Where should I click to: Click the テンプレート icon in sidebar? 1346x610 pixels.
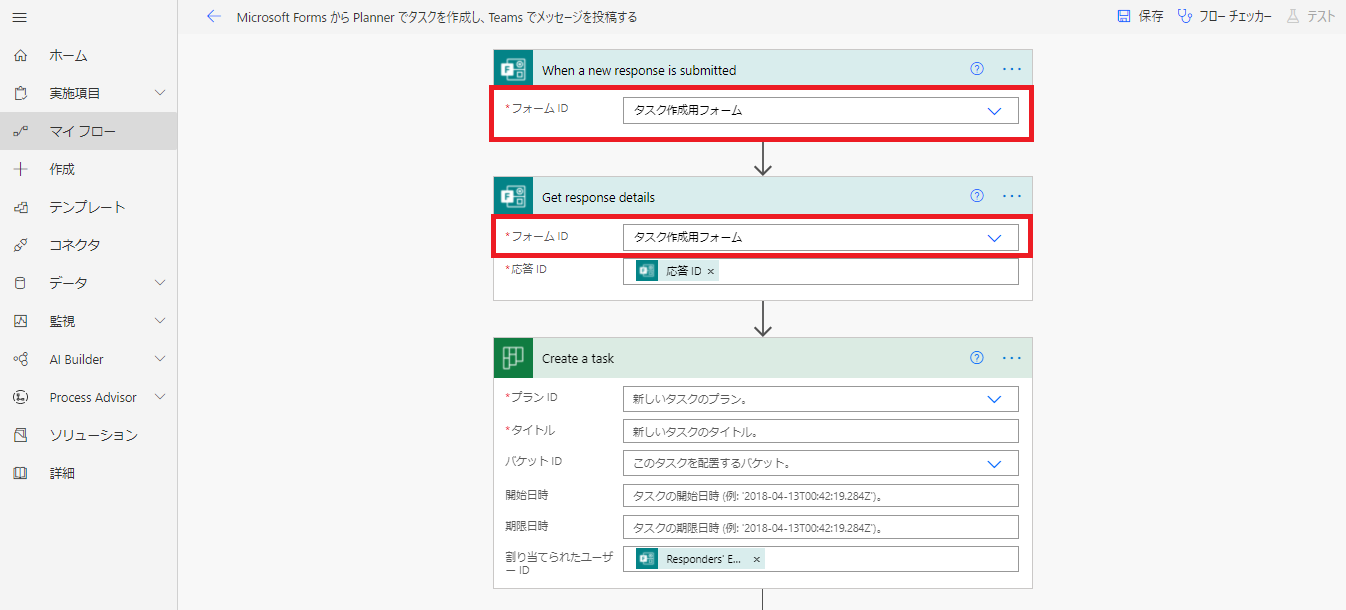(20, 208)
